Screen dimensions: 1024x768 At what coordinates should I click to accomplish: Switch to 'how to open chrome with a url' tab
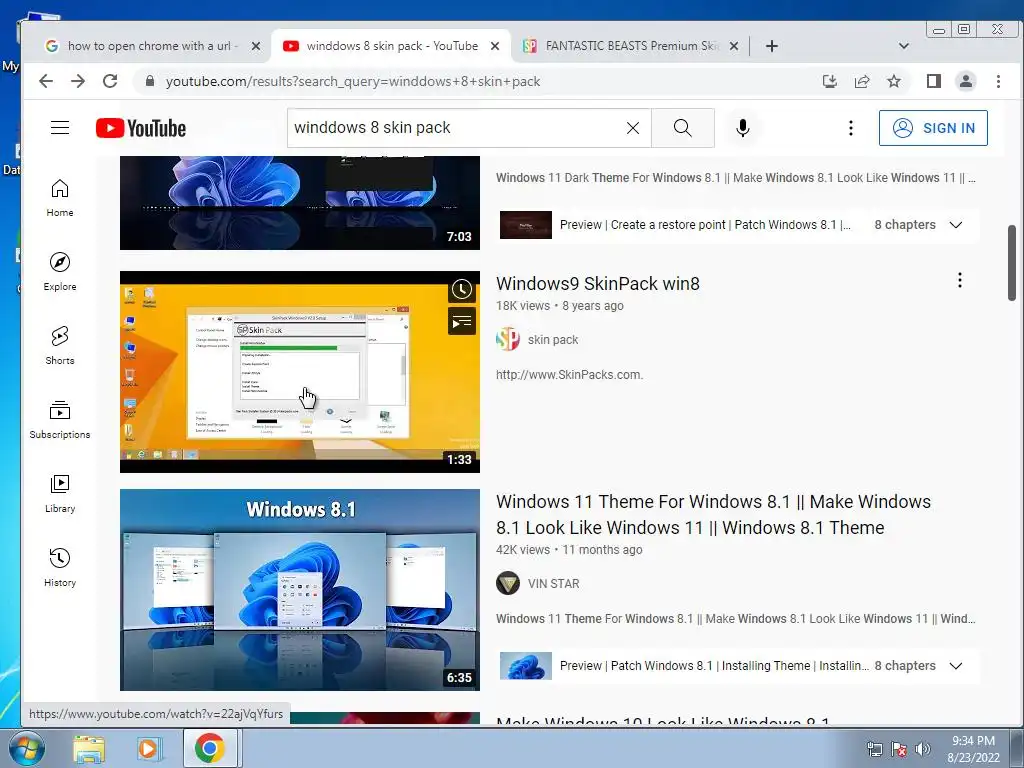click(x=150, y=46)
